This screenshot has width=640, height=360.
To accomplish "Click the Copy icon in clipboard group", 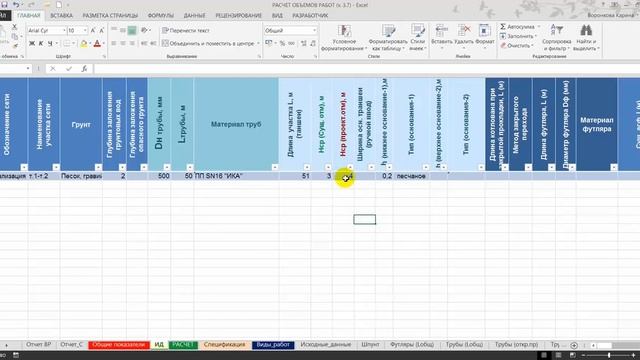I will click(x=14, y=37).
